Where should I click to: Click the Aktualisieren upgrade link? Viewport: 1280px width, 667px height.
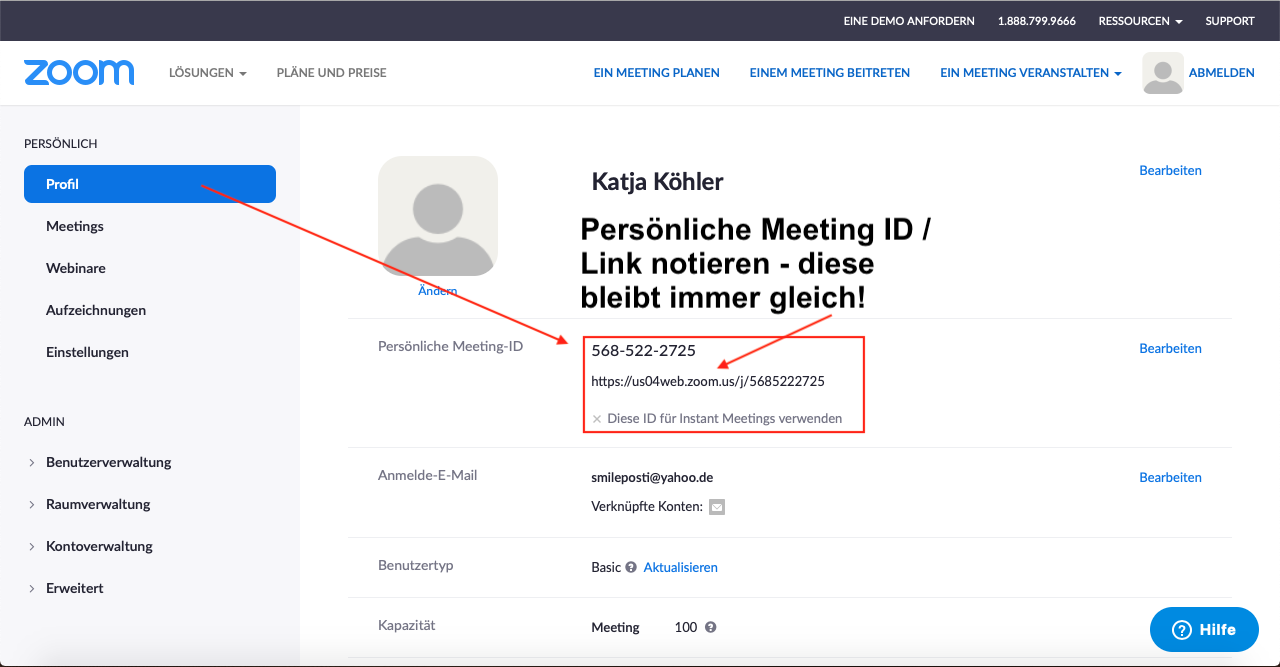point(680,567)
